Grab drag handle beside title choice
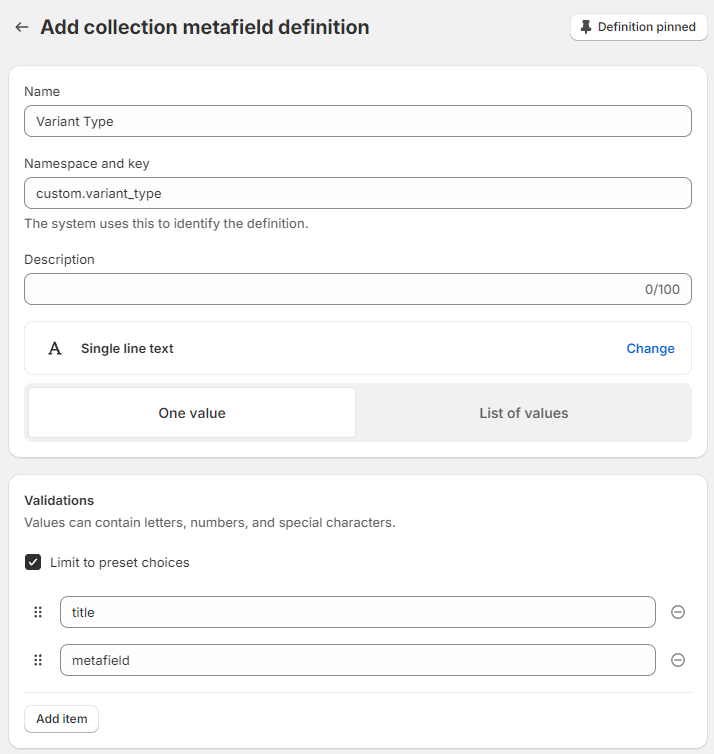The height and width of the screenshot is (754, 714). [39, 612]
